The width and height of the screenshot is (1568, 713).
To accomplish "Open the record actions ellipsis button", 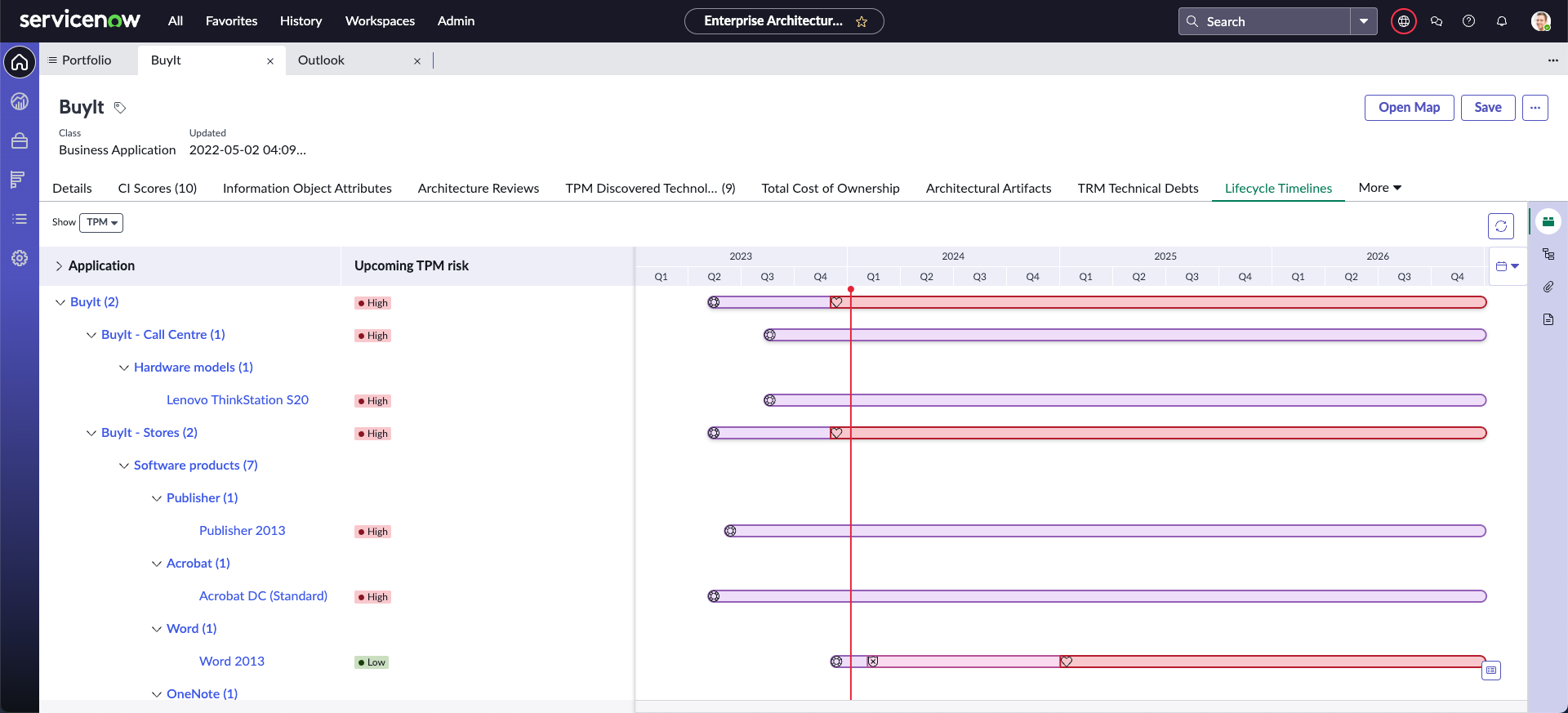I will (x=1535, y=108).
